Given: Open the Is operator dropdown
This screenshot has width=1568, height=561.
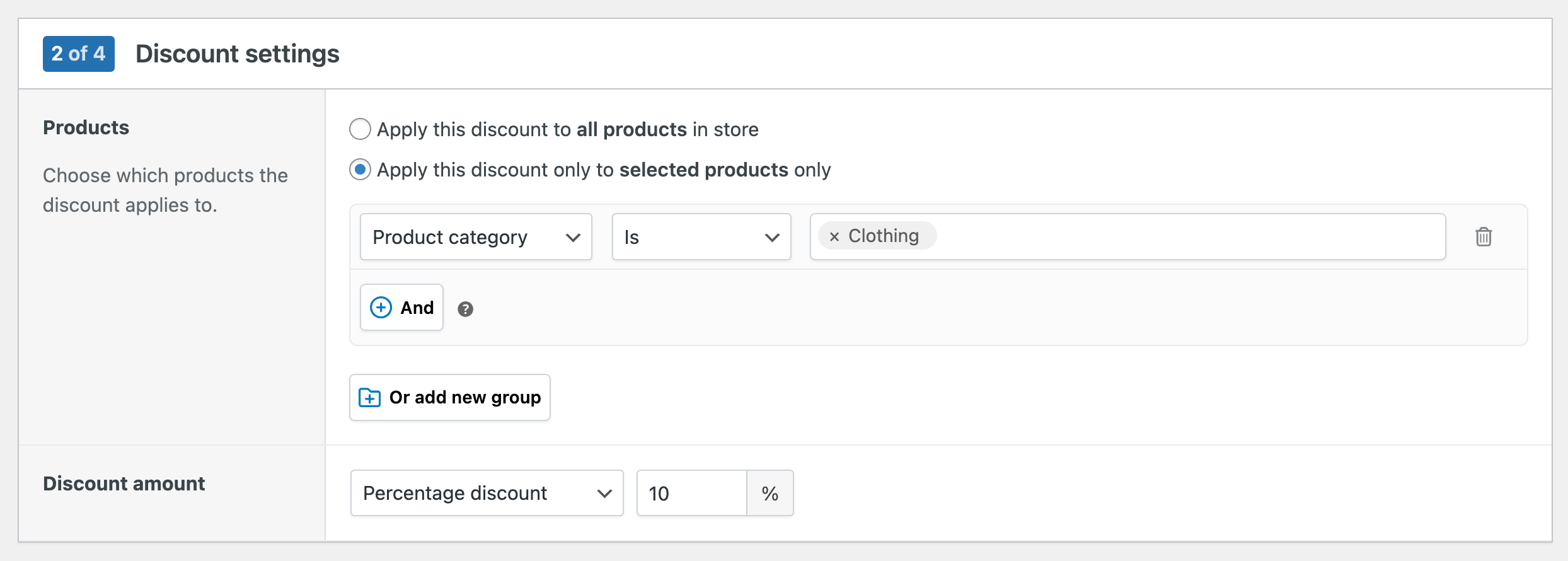Looking at the screenshot, I should coord(701,237).
